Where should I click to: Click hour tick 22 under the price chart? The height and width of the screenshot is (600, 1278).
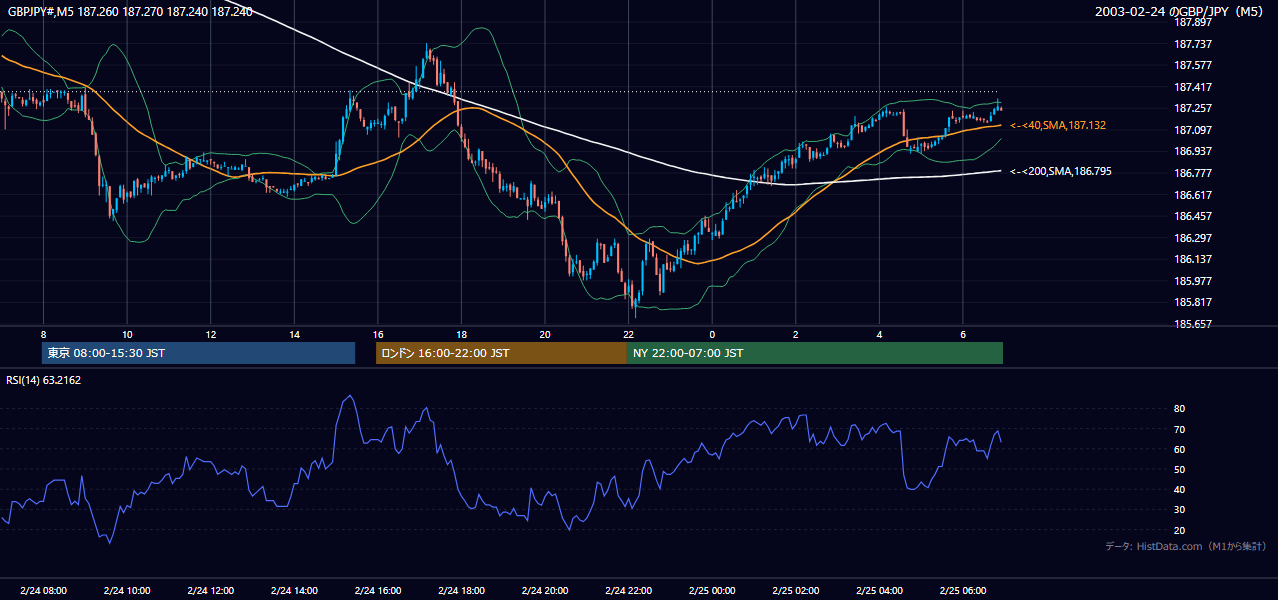pyautogui.click(x=628, y=334)
